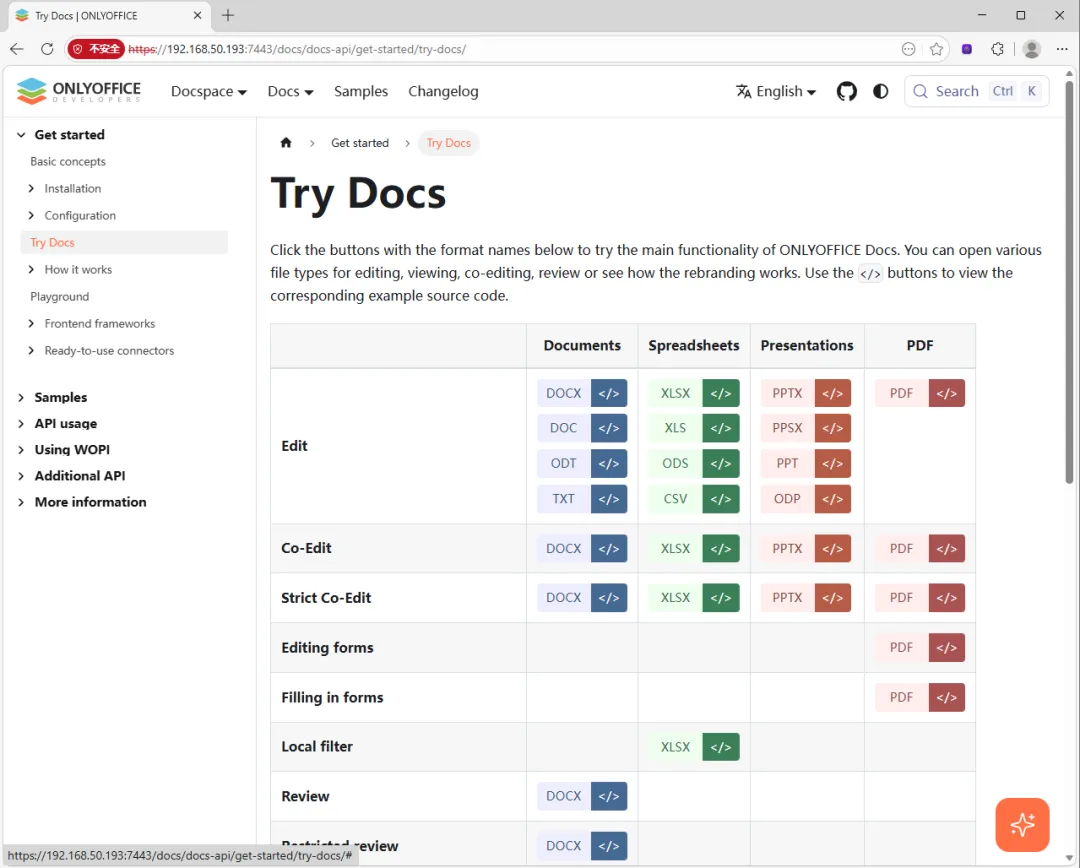Expand Ready-to-use connectors section
Viewport: 1080px width, 868px height.
tap(31, 351)
